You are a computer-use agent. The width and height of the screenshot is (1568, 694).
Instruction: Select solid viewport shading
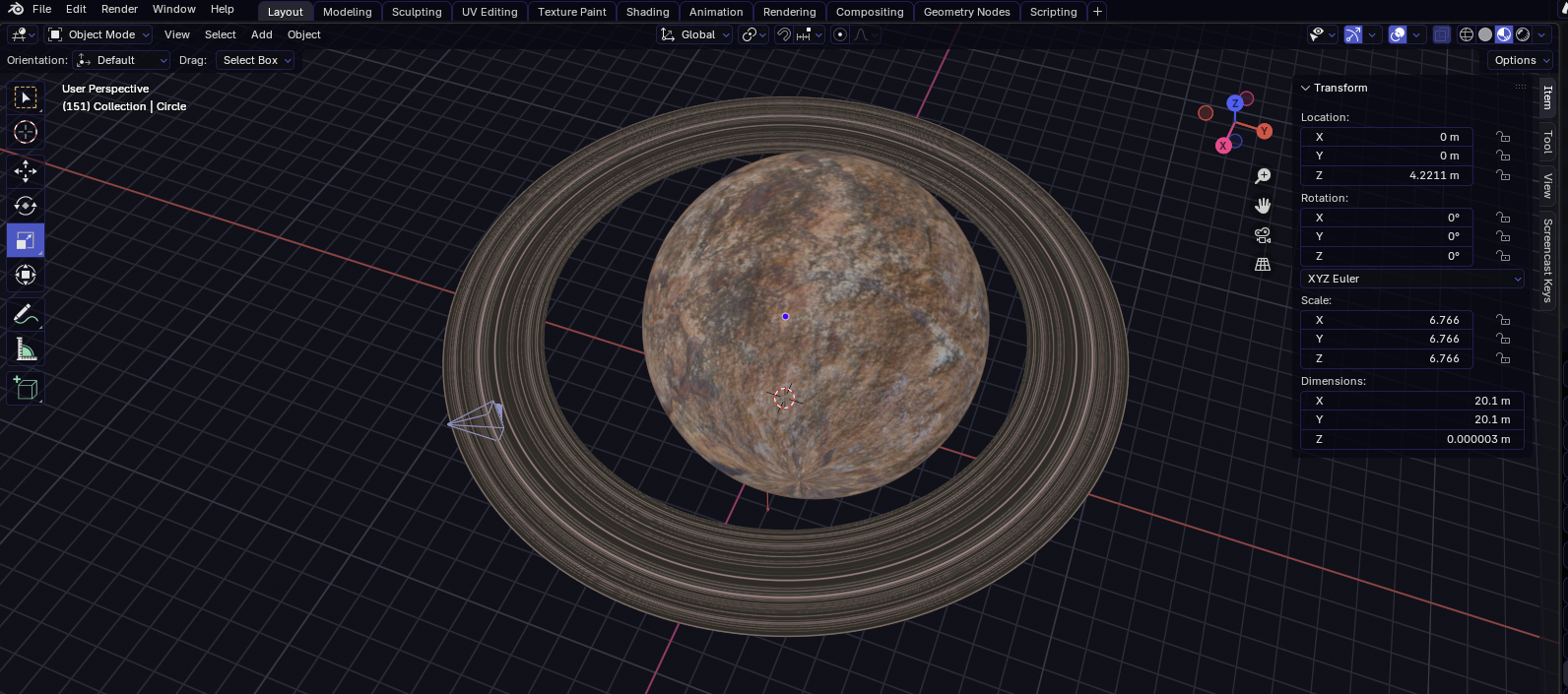(1485, 34)
